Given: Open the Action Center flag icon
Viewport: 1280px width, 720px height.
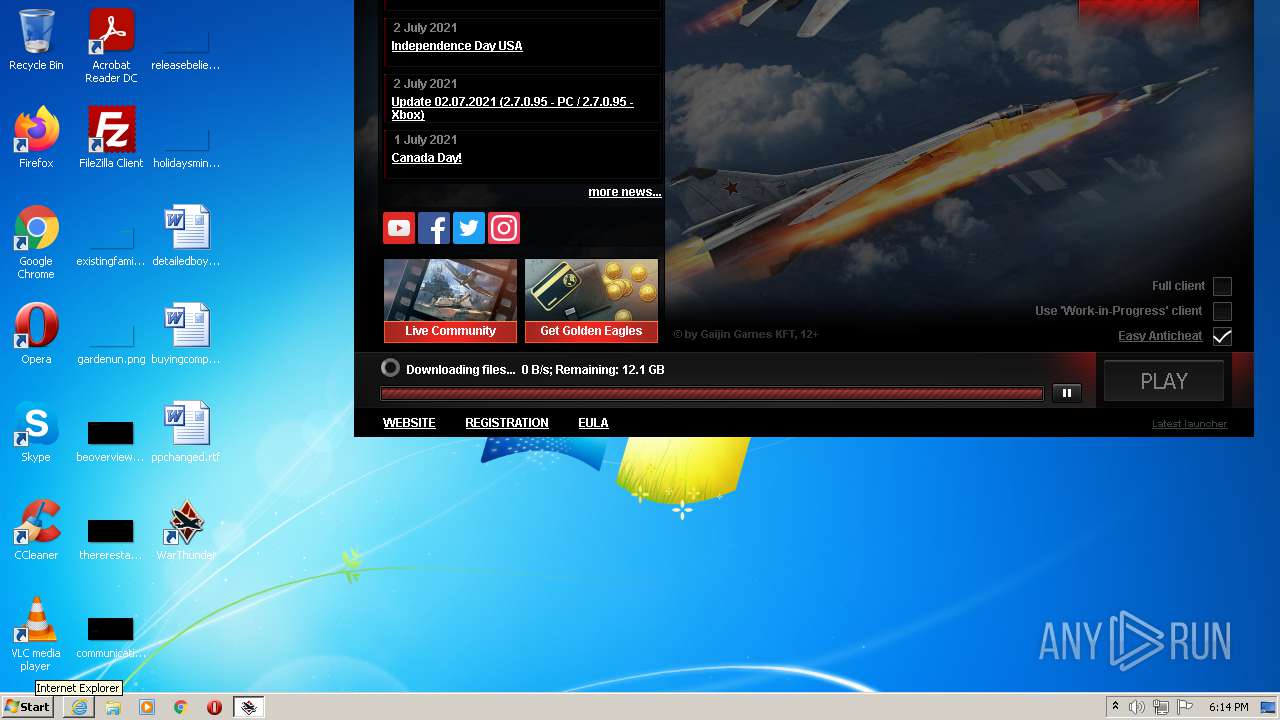Looking at the screenshot, I should pos(1185,707).
